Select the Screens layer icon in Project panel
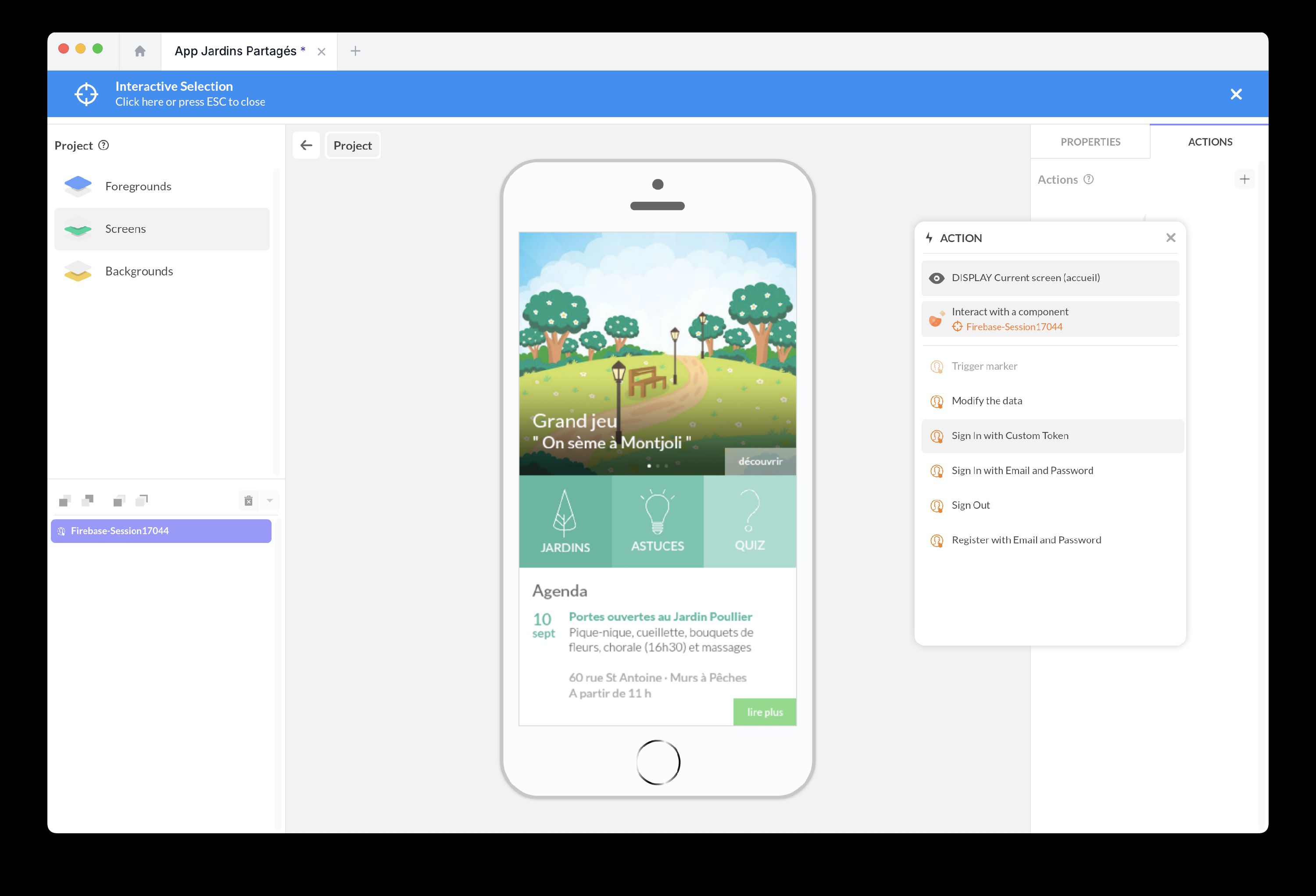The height and width of the screenshot is (896, 1316). click(x=78, y=228)
